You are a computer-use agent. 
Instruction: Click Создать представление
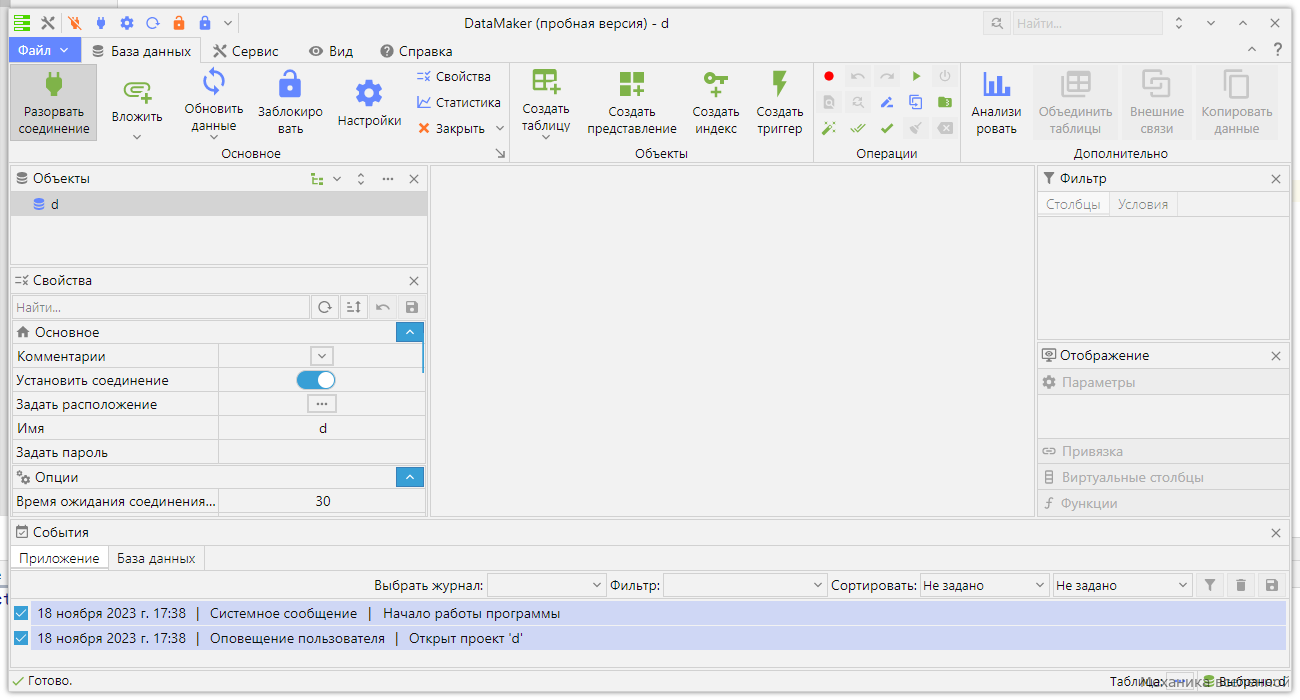632,104
